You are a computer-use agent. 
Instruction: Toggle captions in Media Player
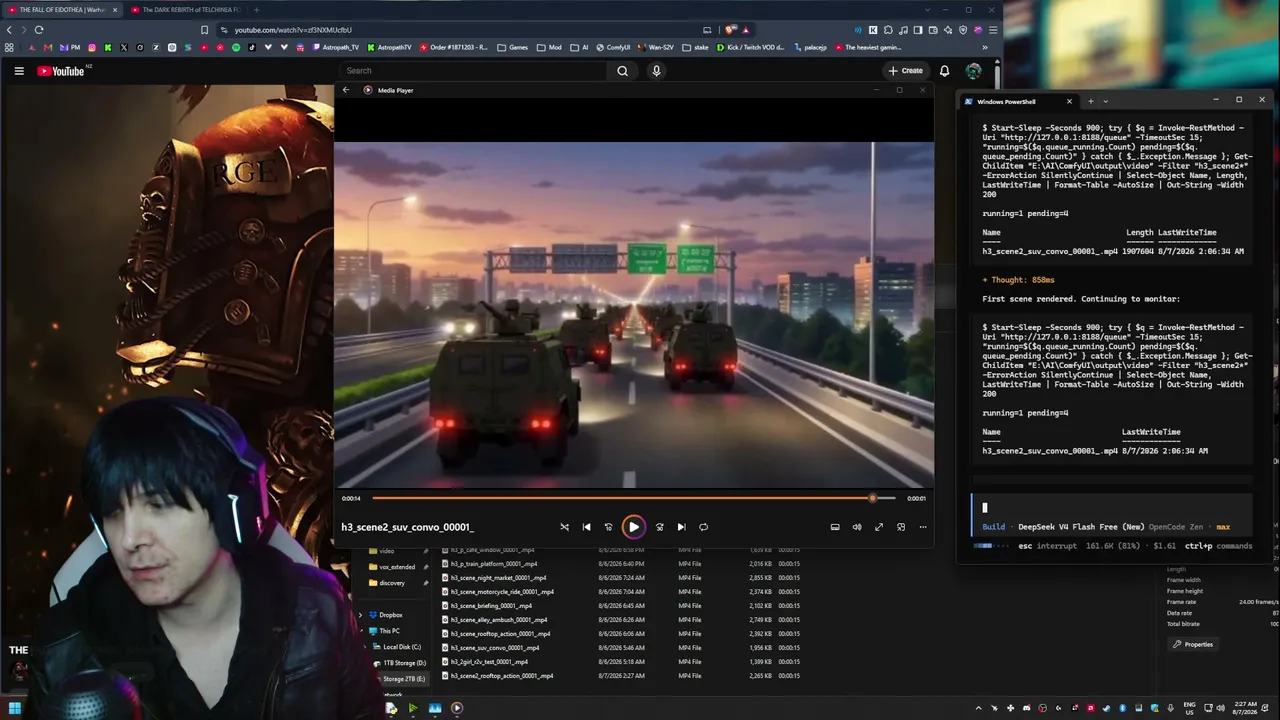[835, 527]
